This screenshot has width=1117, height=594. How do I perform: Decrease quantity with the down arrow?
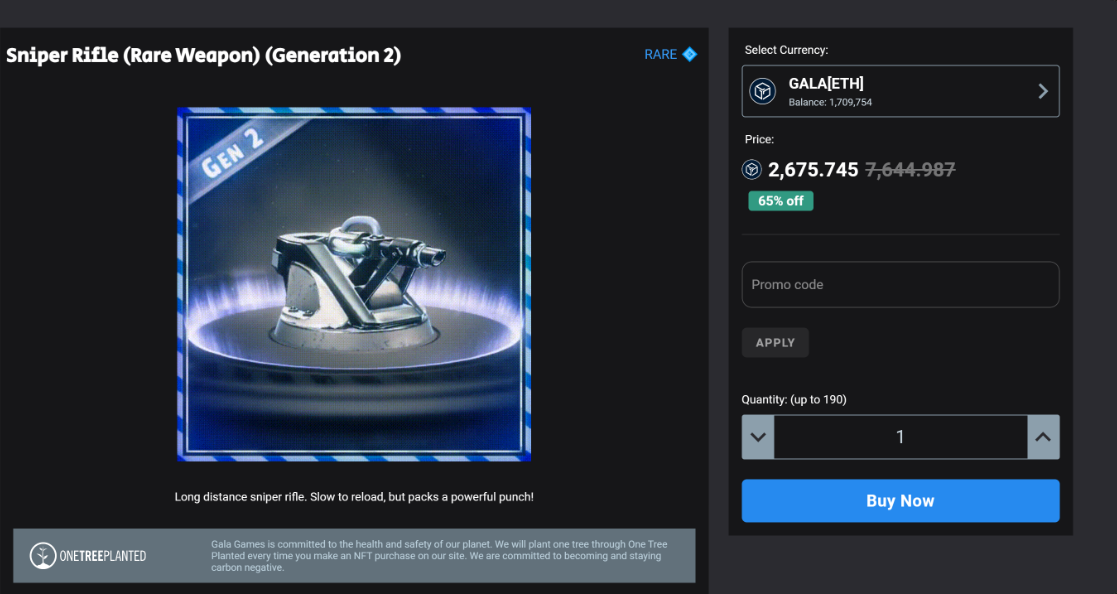(758, 437)
